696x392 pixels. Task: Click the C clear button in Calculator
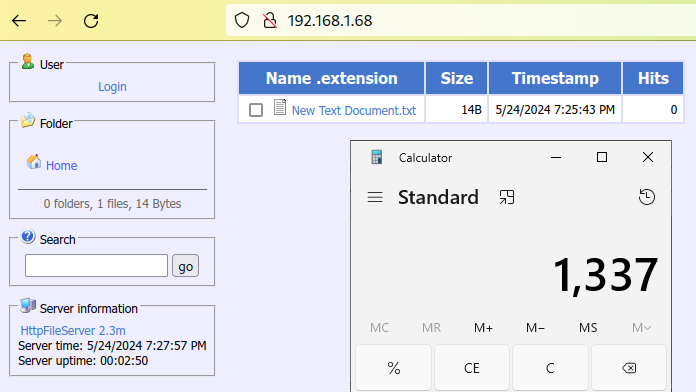click(550, 368)
